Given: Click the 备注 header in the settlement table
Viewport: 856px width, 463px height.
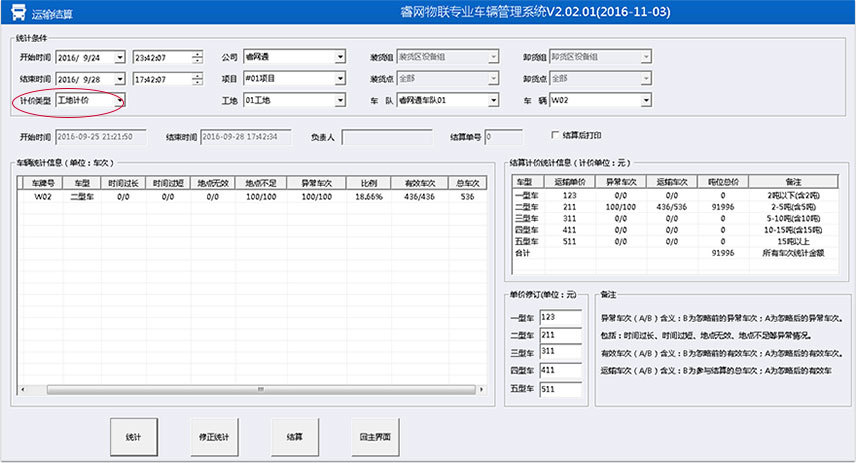Looking at the screenshot, I should point(793,182).
